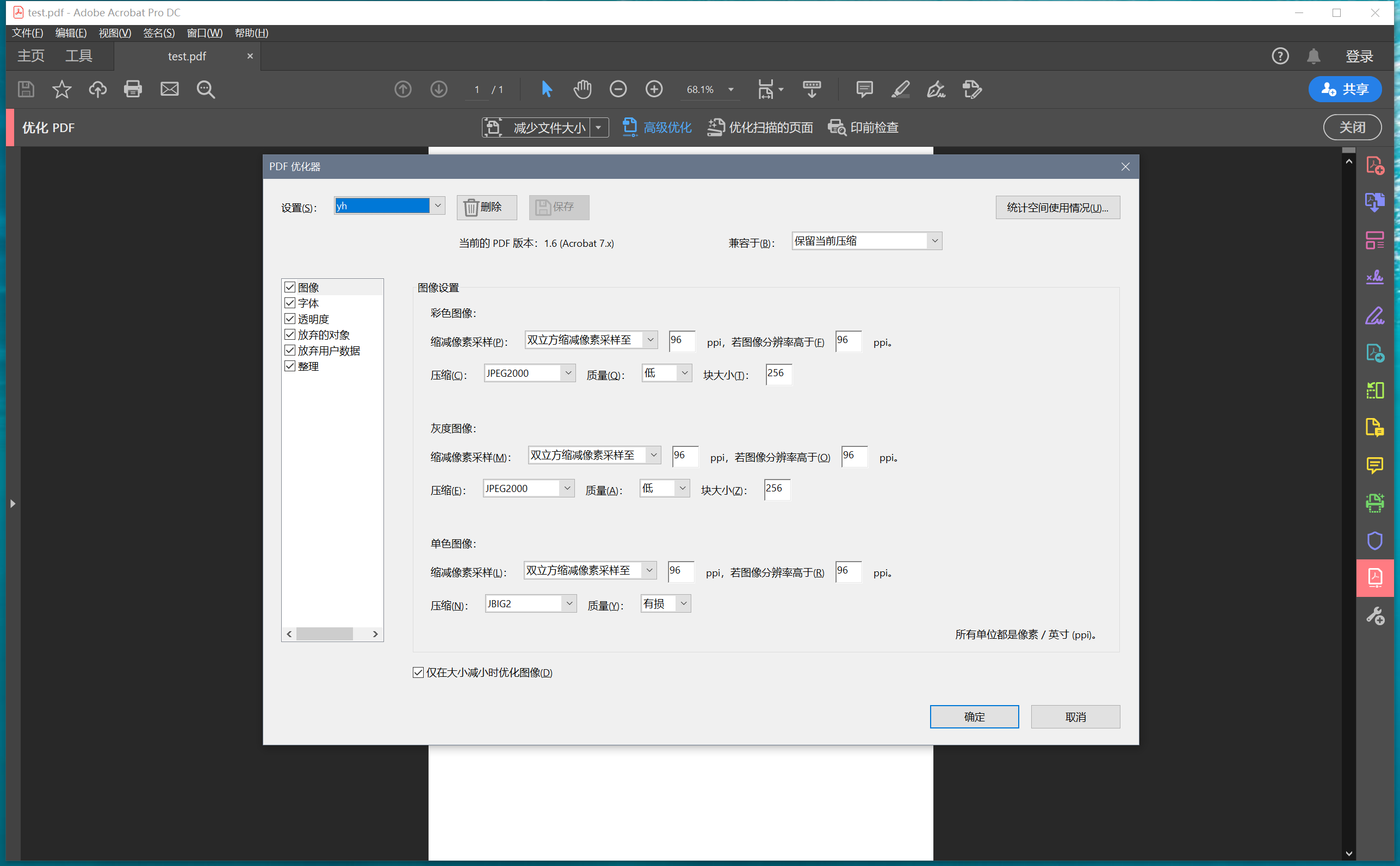
Task: Click the category list horizontal scrollbar
Action: pyautogui.click(x=325, y=634)
